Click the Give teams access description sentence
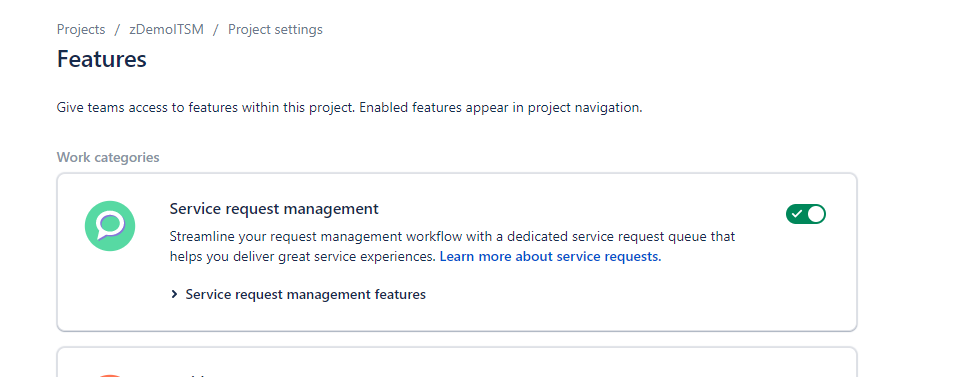The width and height of the screenshot is (956, 377). point(349,108)
